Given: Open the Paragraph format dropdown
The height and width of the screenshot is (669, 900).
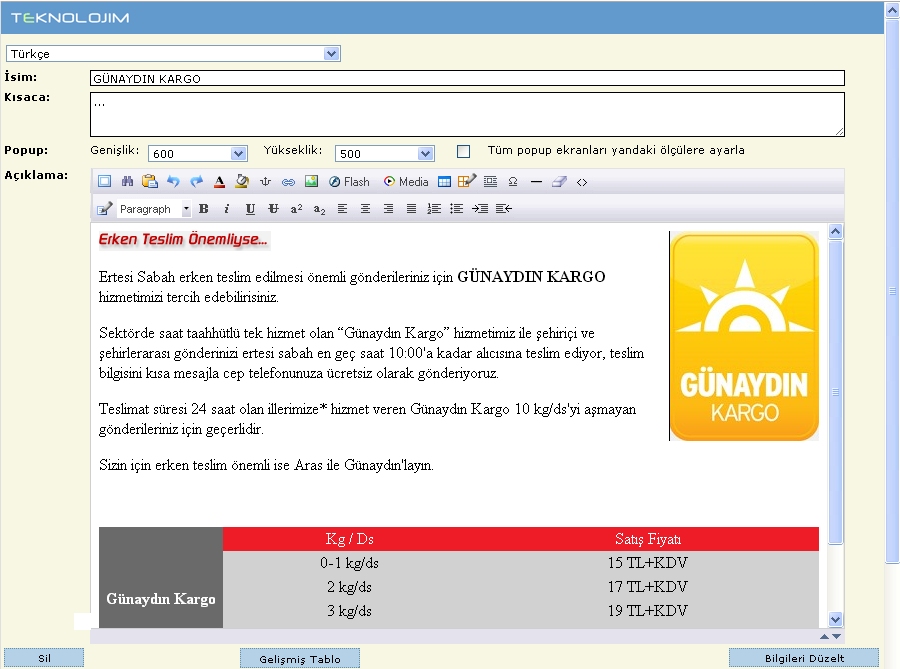Looking at the screenshot, I should (154, 209).
